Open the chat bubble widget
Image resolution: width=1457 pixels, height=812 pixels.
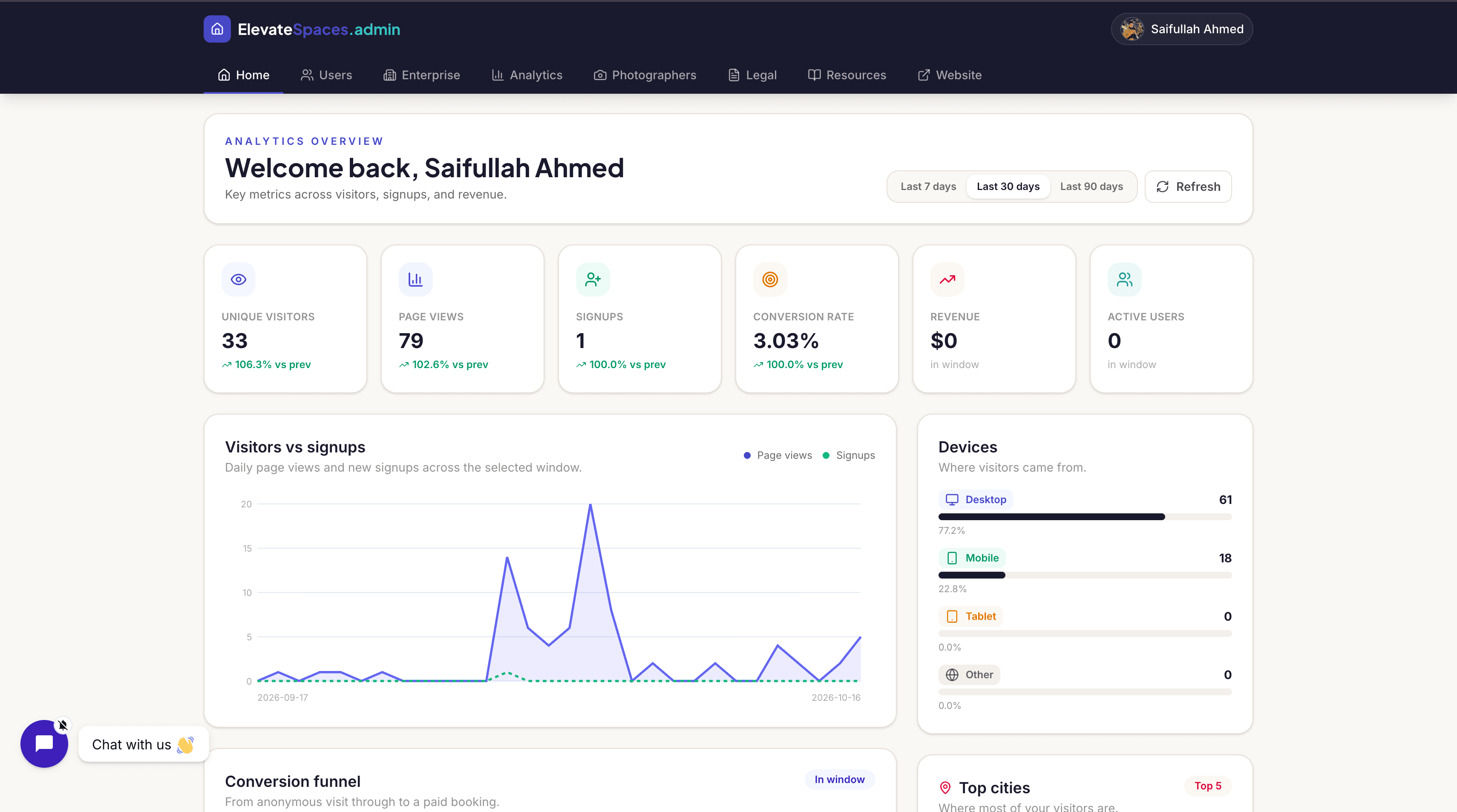tap(44, 743)
